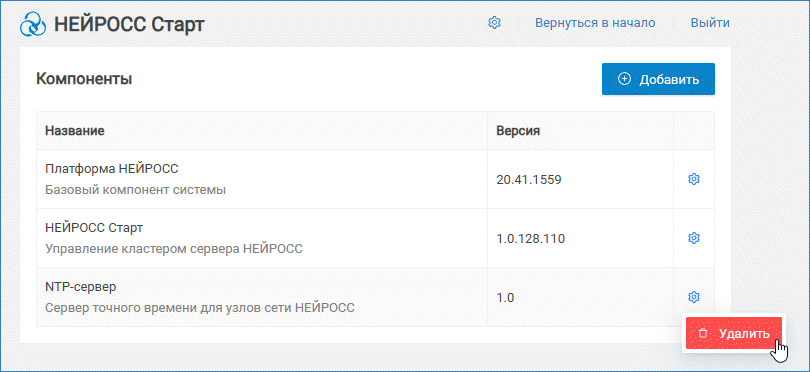Click the НЕЙРОСС Старт header title
Screen dimensions: 810x372
point(129,24)
